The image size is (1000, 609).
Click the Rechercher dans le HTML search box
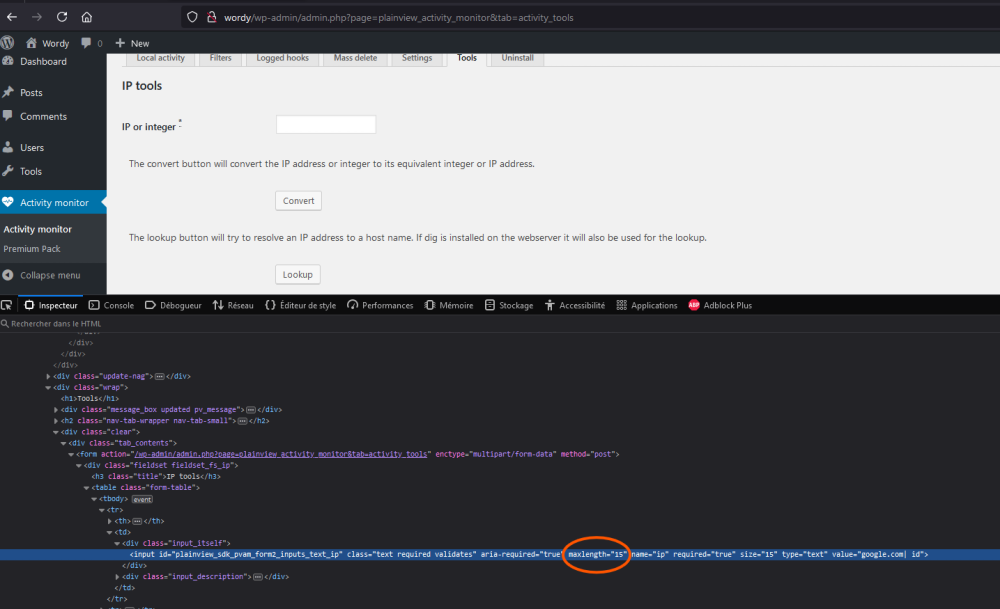click(x=60, y=324)
